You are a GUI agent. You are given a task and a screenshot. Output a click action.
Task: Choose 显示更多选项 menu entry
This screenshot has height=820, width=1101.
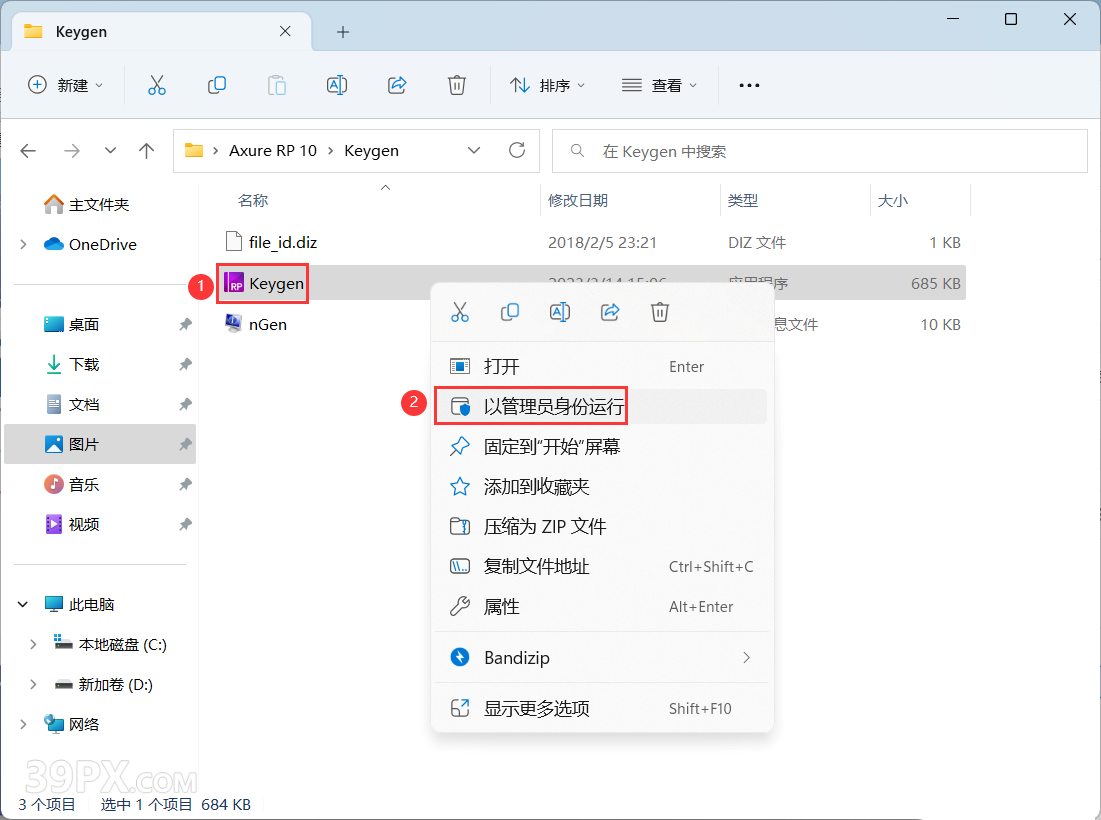pos(601,708)
